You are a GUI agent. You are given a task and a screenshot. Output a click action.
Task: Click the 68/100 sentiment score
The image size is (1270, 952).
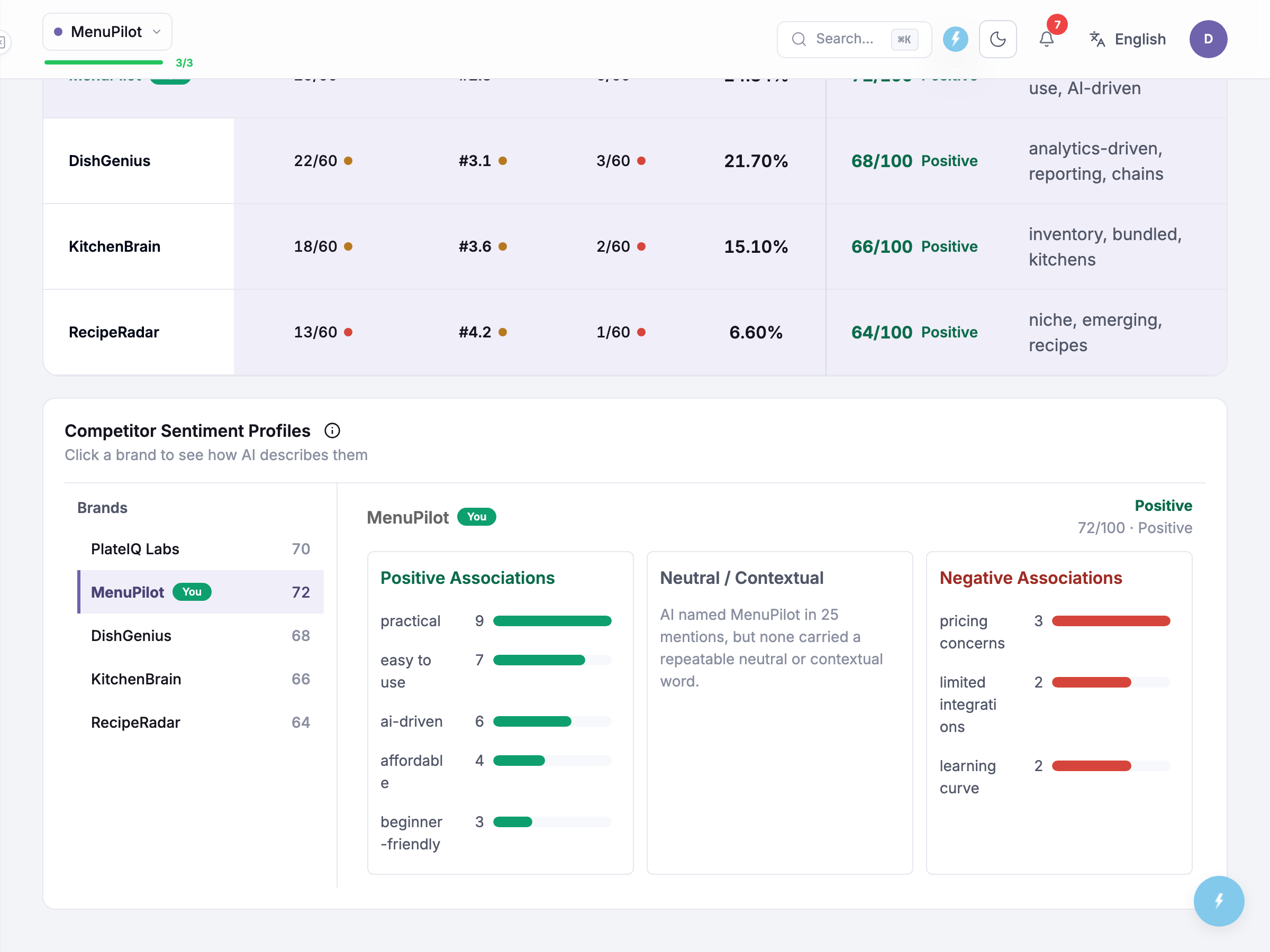881,161
